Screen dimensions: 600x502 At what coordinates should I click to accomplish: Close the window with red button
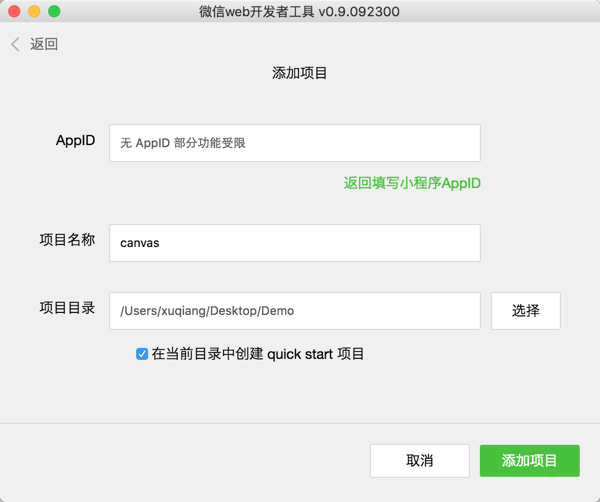[x=14, y=11]
